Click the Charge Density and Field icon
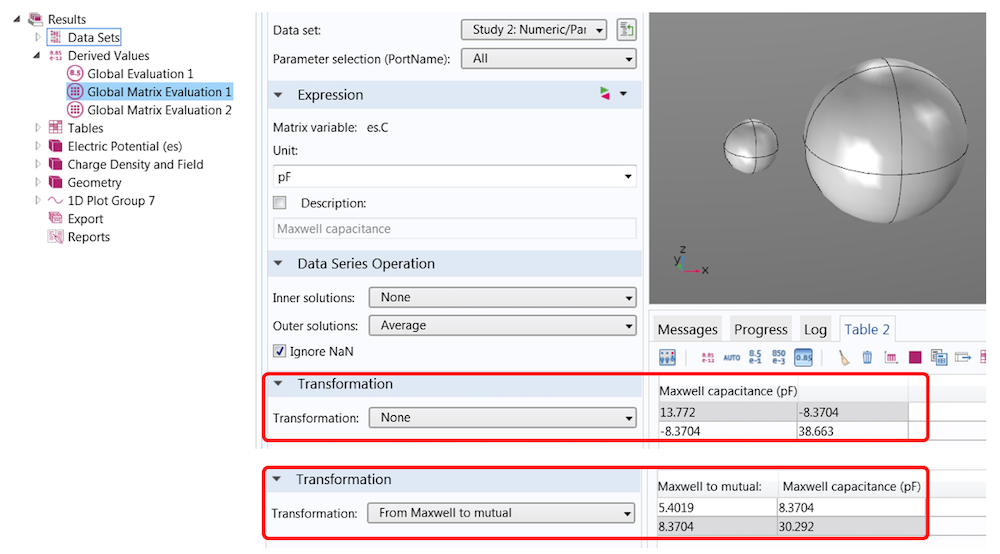 [x=55, y=164]
